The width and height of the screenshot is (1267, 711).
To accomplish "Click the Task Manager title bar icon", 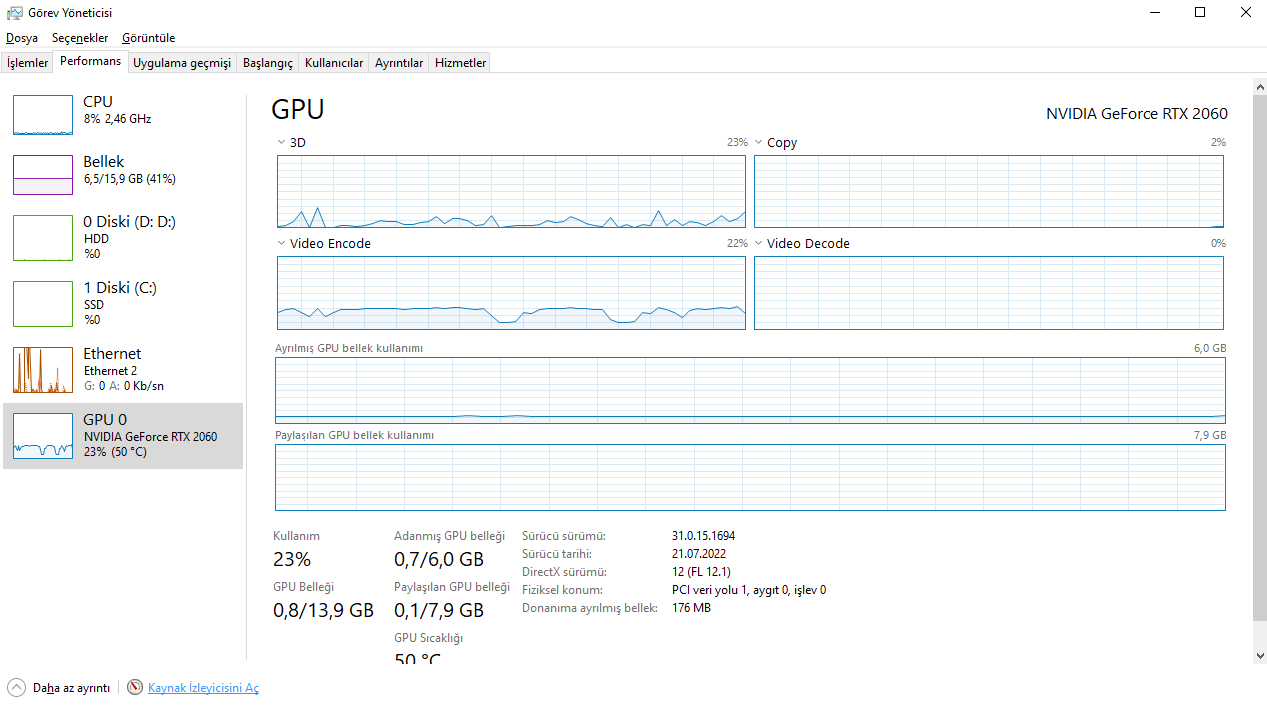I will coord(14,13).
